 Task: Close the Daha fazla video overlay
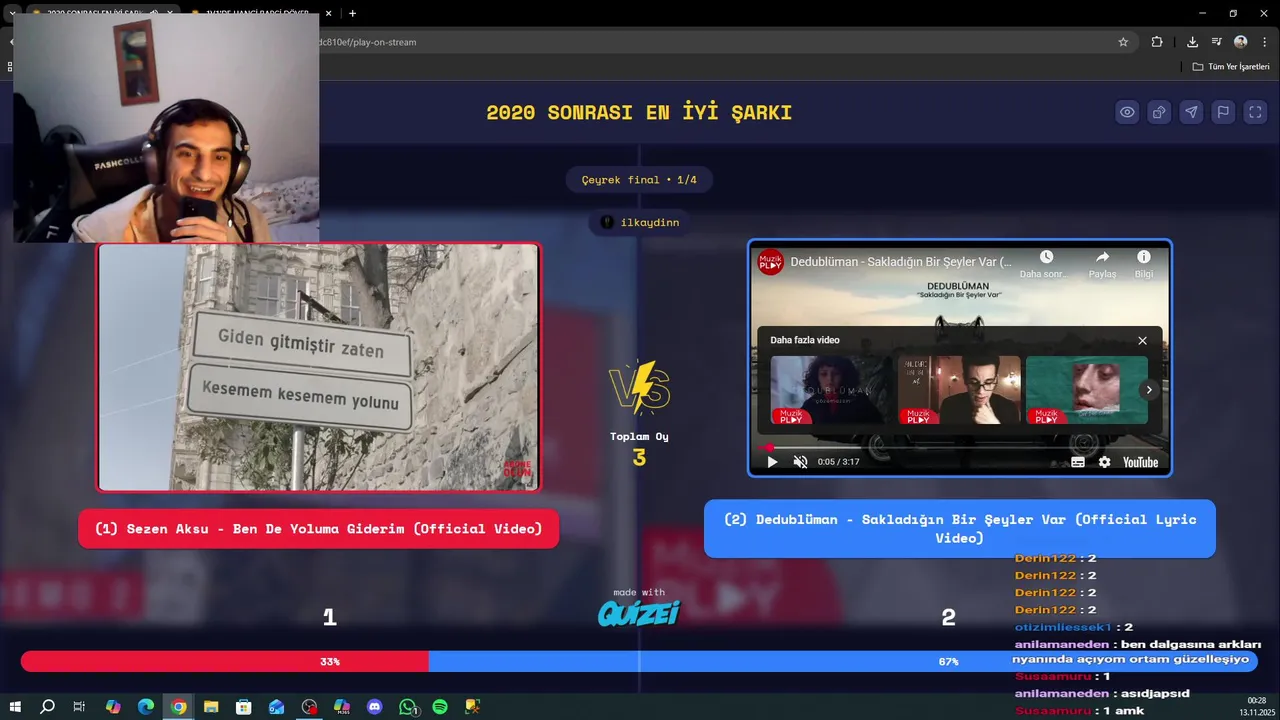[1142, 340]
